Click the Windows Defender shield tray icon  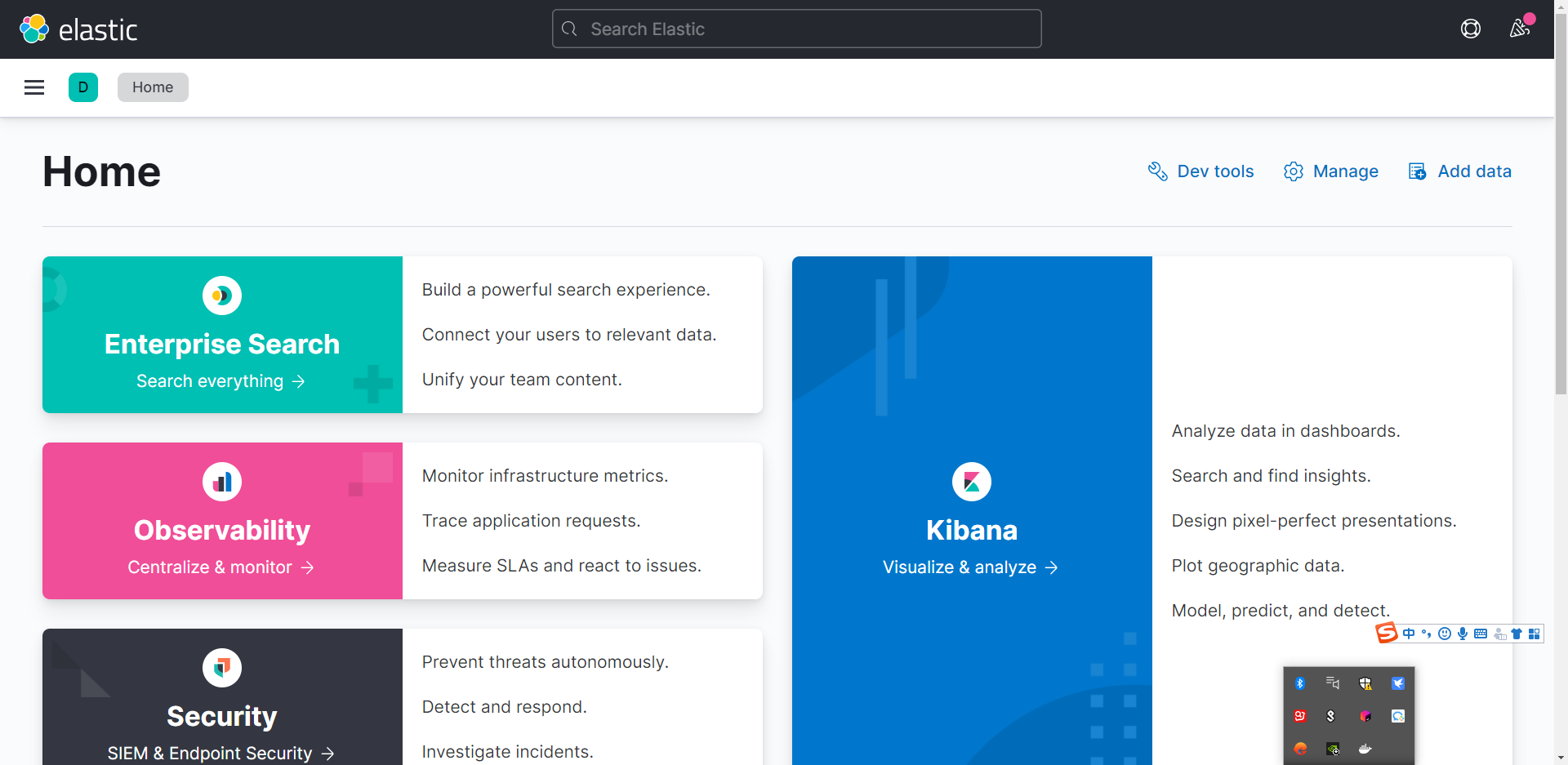1365,683
